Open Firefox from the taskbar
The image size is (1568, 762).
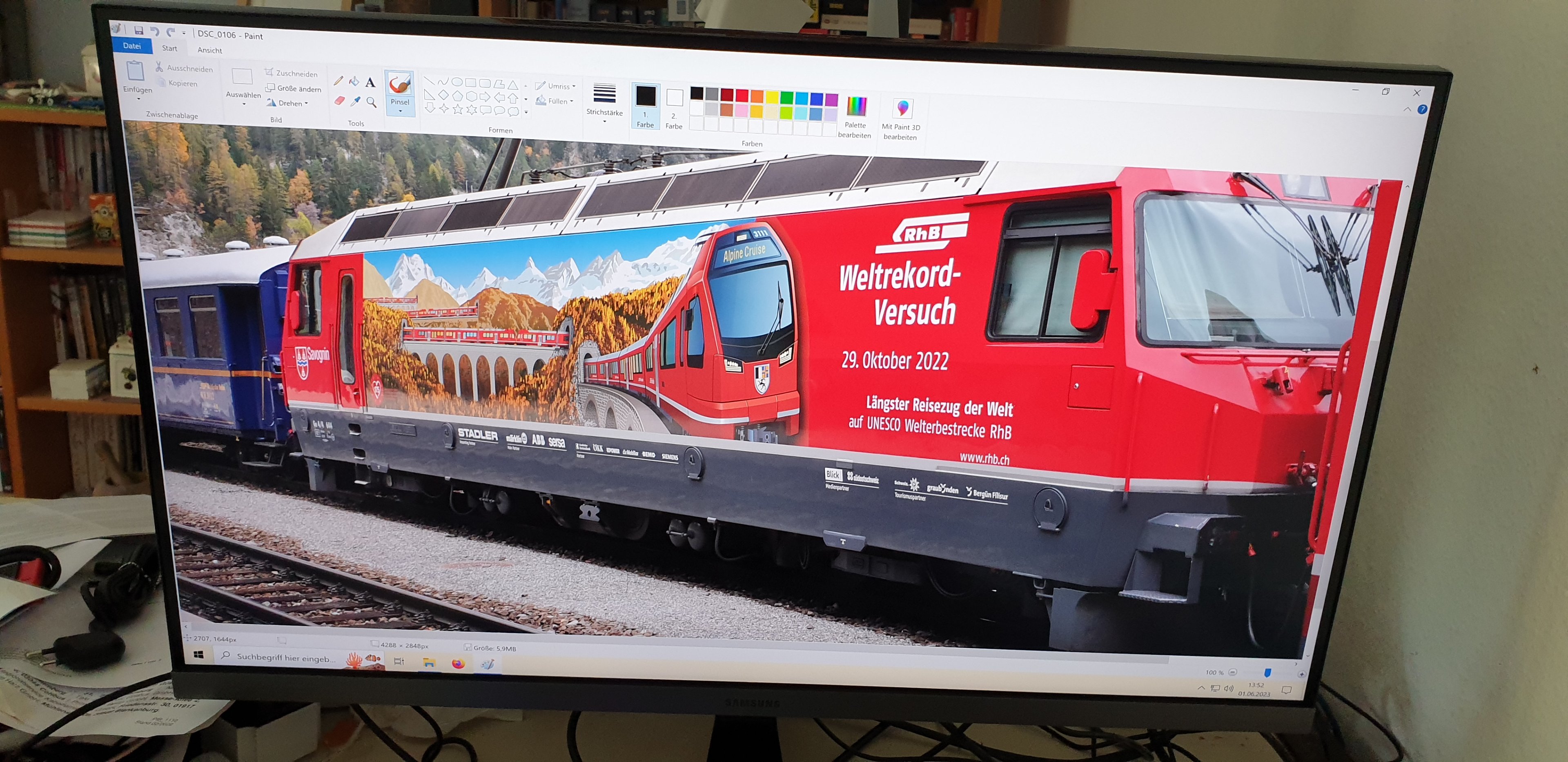(458, 663)
